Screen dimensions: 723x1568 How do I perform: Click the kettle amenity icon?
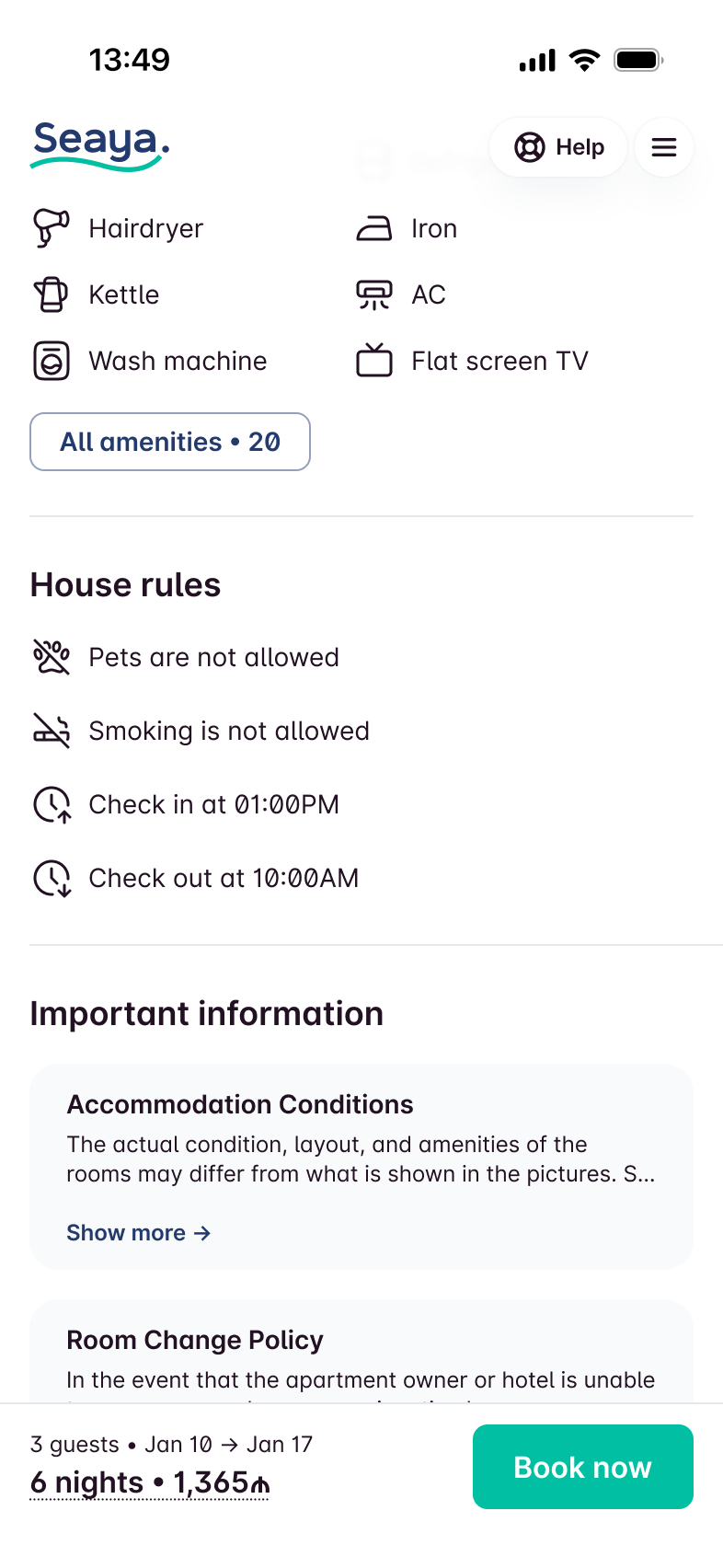tap(51, 294)
